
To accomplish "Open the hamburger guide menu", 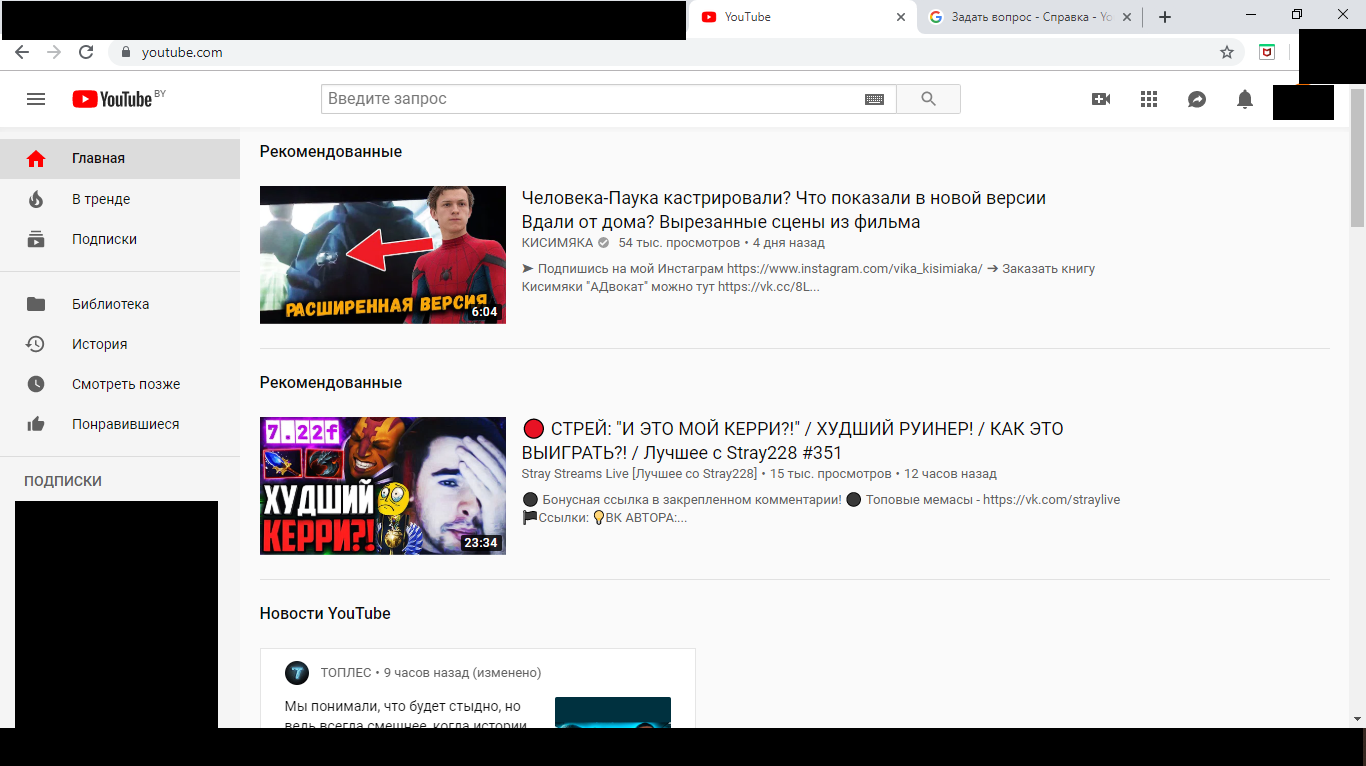I will pos(36,99).
